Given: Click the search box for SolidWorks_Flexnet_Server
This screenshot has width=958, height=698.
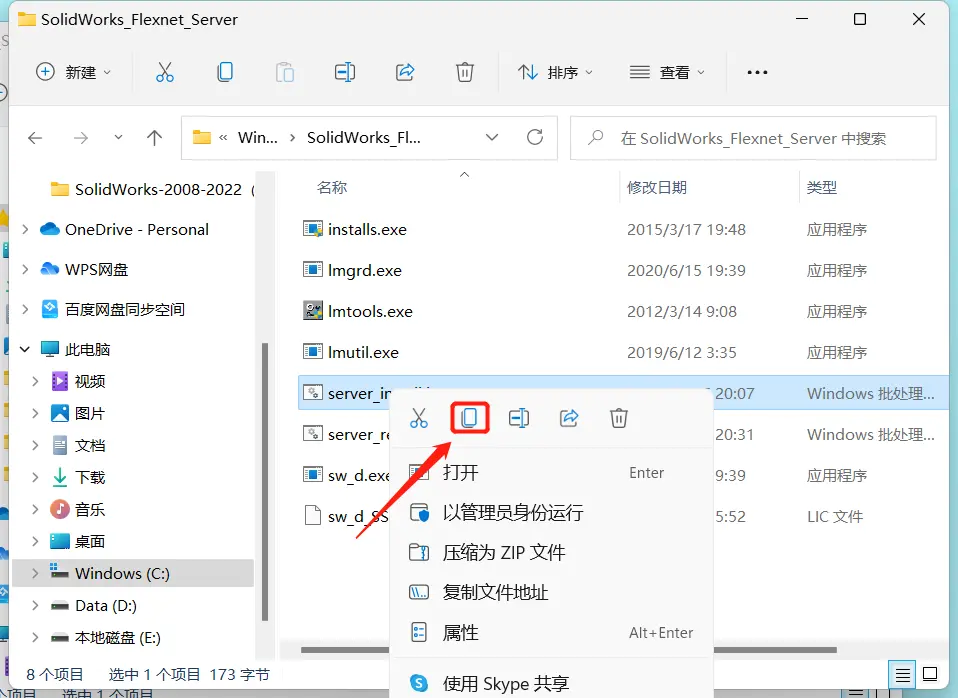Looking at the screenshot, I should point(753,138).
